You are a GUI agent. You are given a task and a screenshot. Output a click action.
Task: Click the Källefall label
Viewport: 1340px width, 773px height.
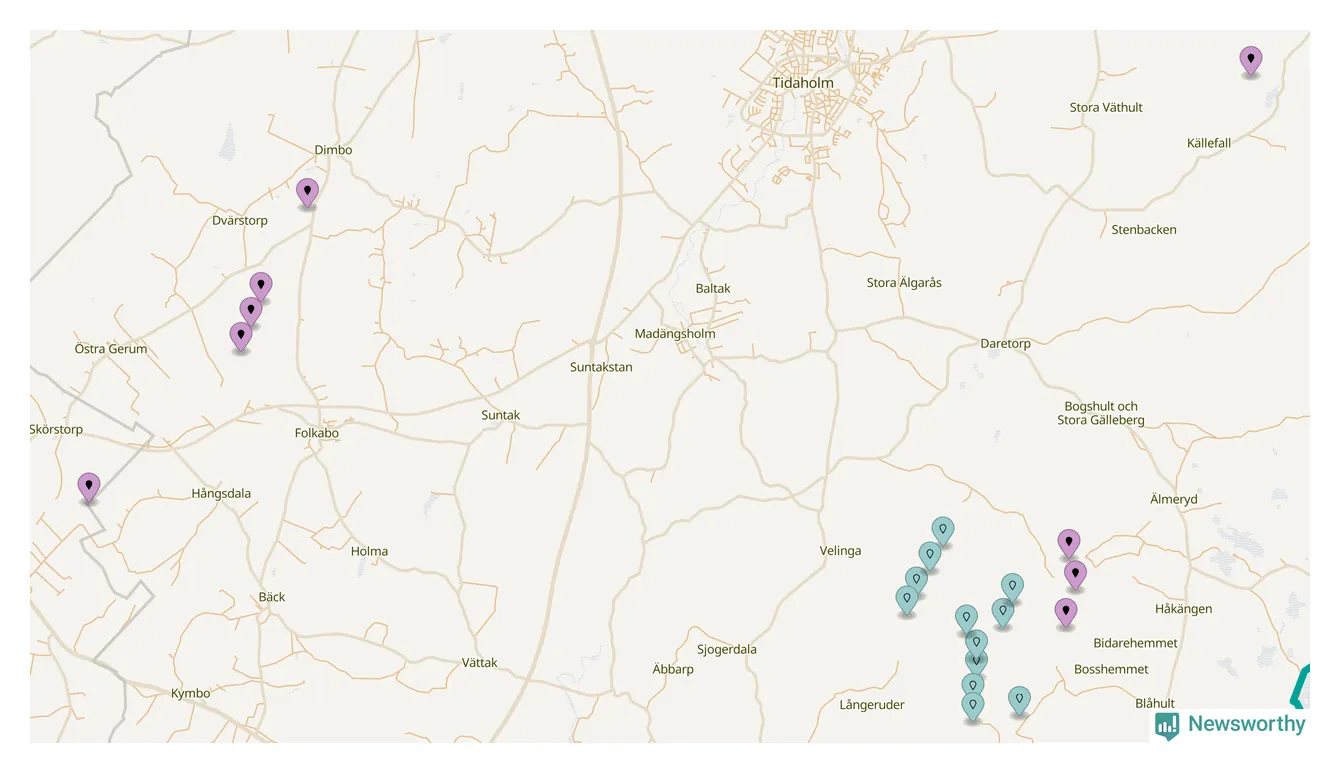1209,144
